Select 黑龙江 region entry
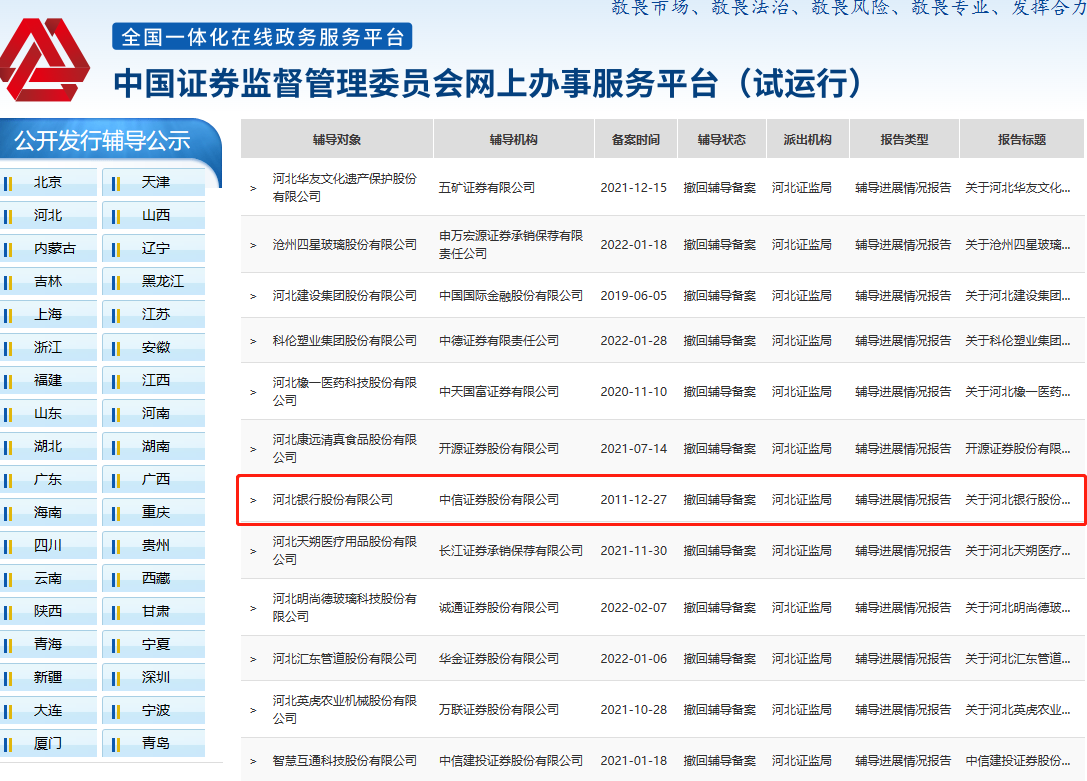The image size is (1087, 781). pyautogui.click(x=154, y=281)
